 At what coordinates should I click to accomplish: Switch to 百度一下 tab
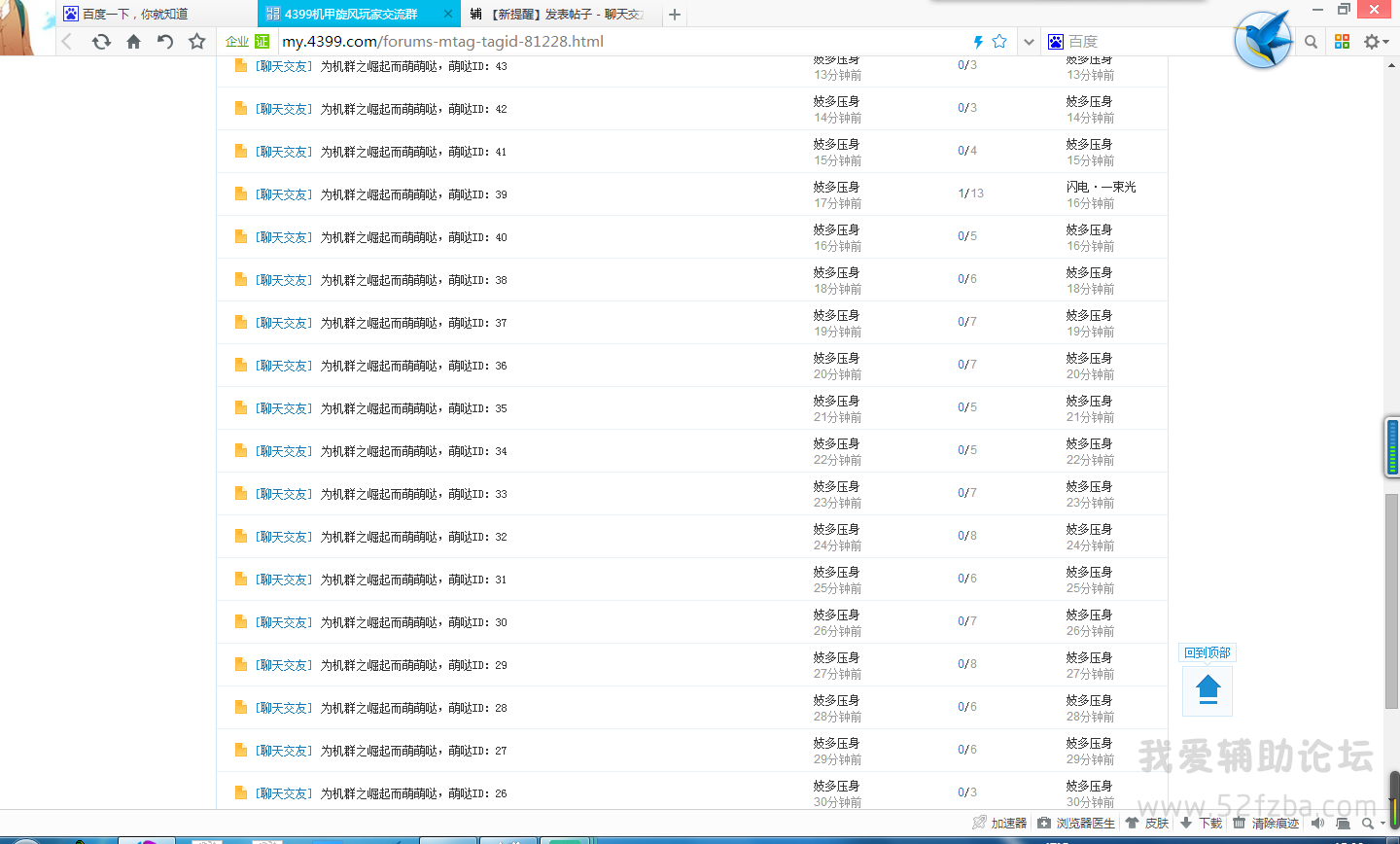coord(135,14)
